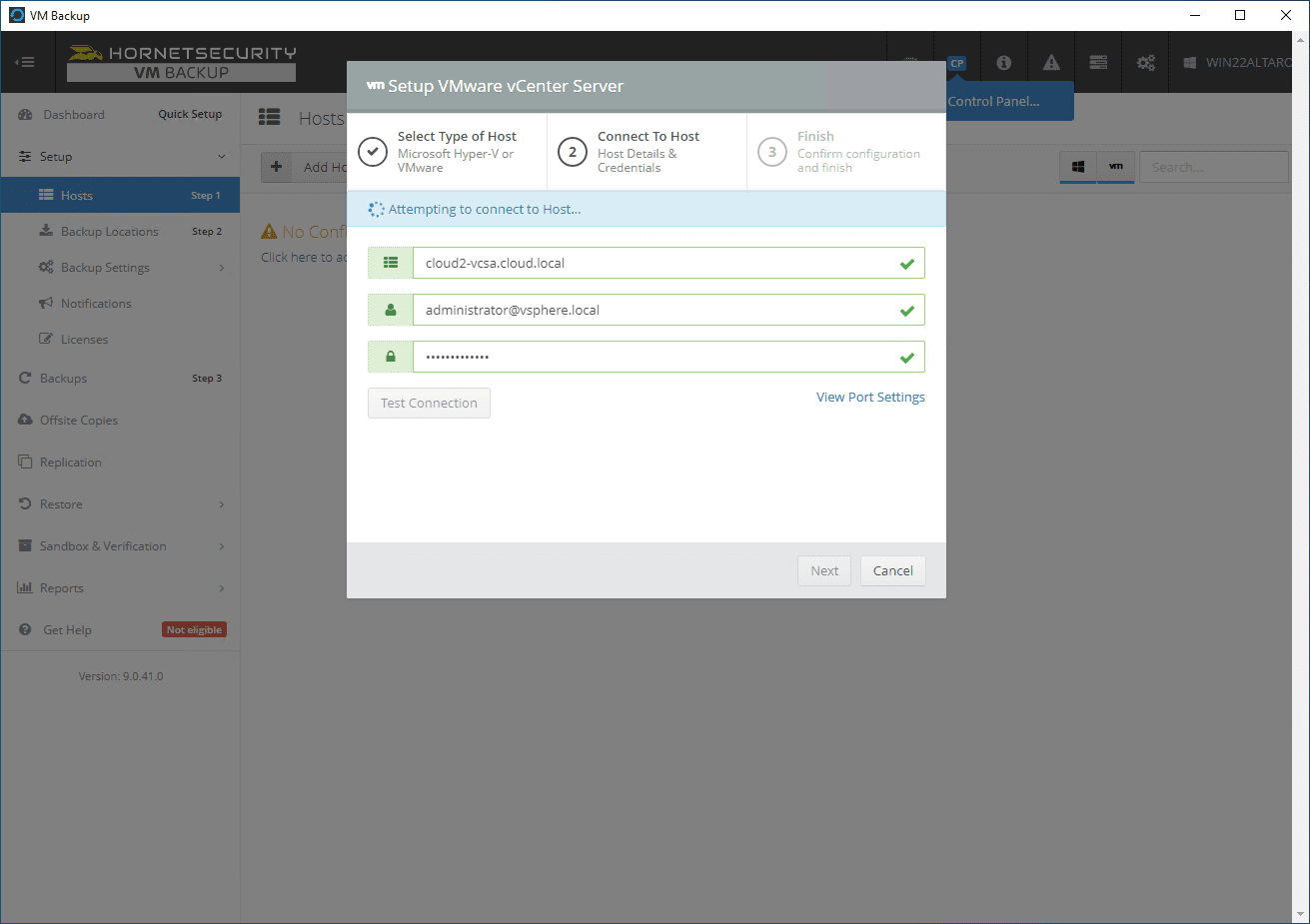
Task: Click the version text 'Version: 9.0.41.0'
Action: point(121,676)
